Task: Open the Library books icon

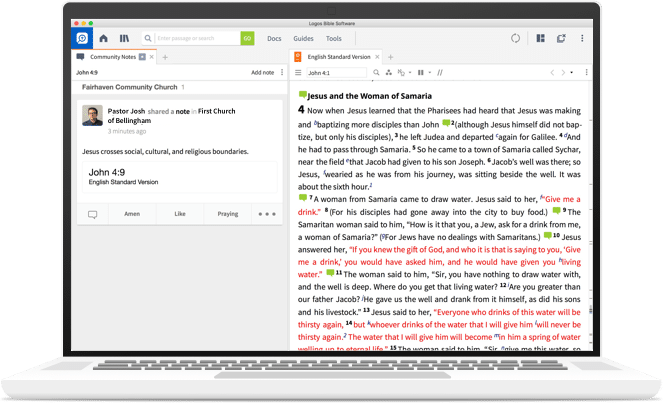Action: [x=124, y=38]
